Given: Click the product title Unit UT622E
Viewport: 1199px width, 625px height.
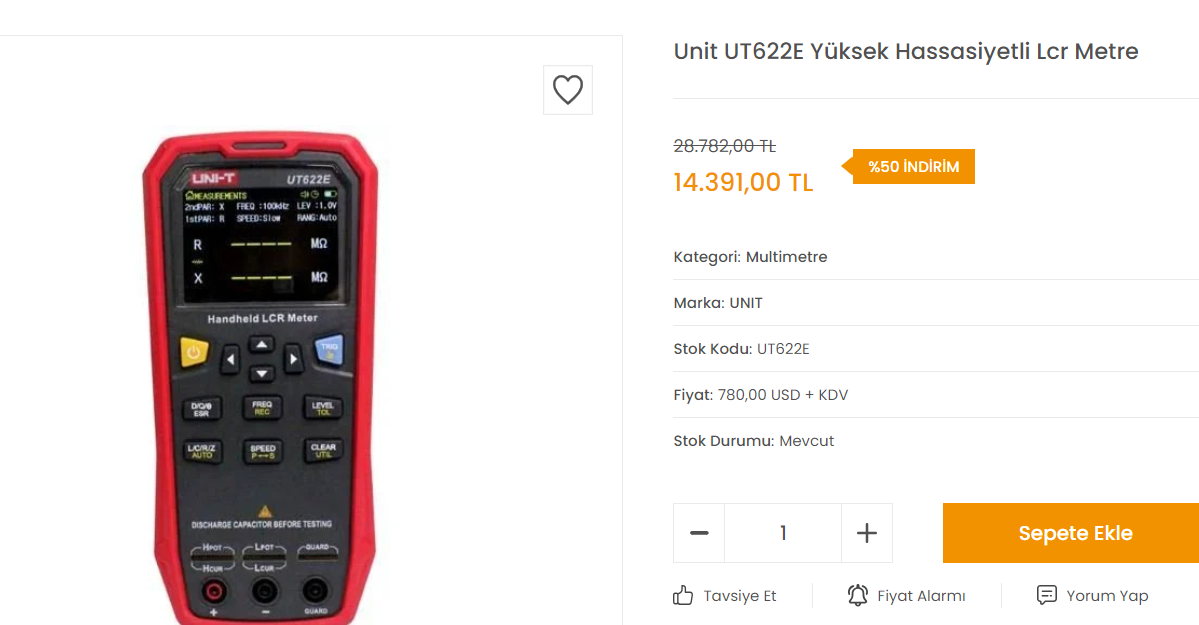Looking at the screenshot, I should (x=905, y=51).
